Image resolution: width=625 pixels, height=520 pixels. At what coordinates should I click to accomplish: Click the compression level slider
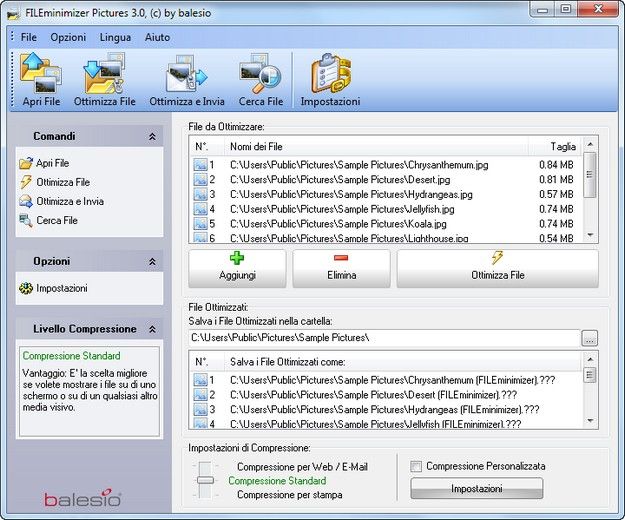[204, 480]
